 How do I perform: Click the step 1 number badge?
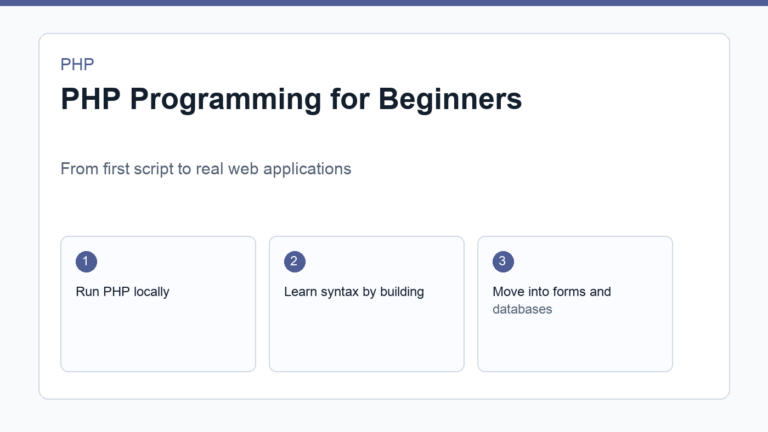click(86, 262)
